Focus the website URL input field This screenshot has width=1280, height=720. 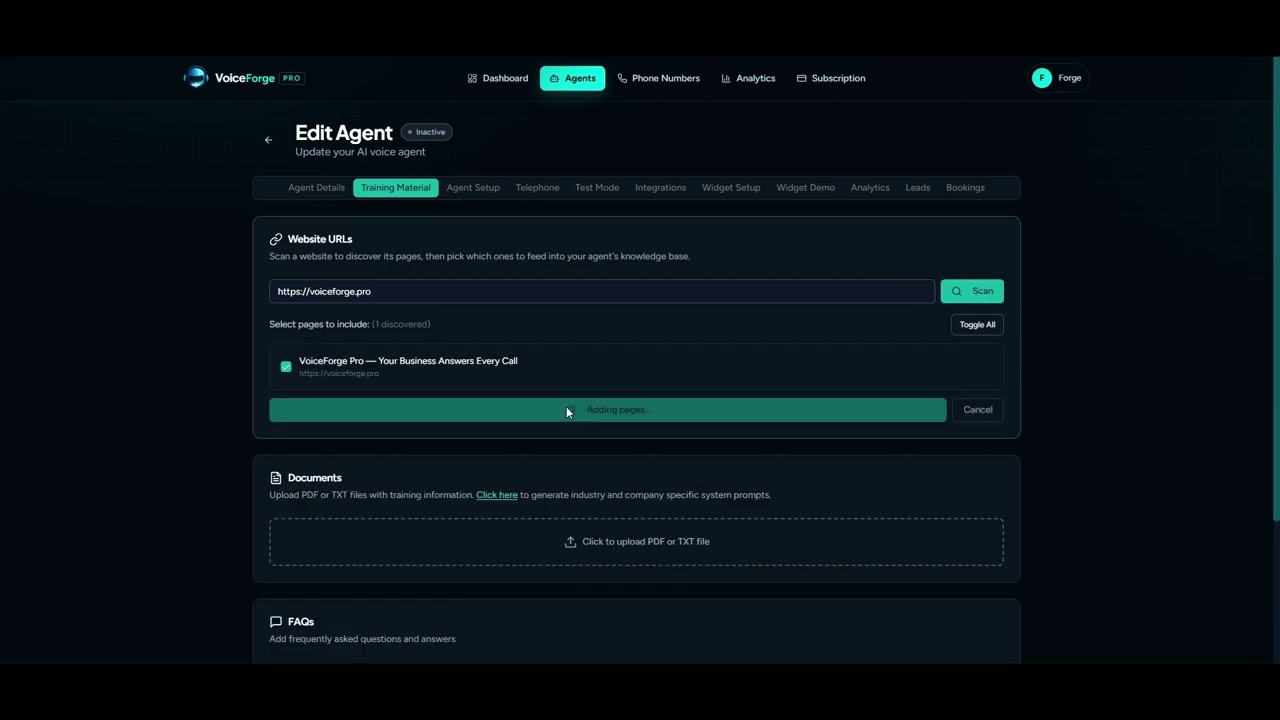(602, 291)
